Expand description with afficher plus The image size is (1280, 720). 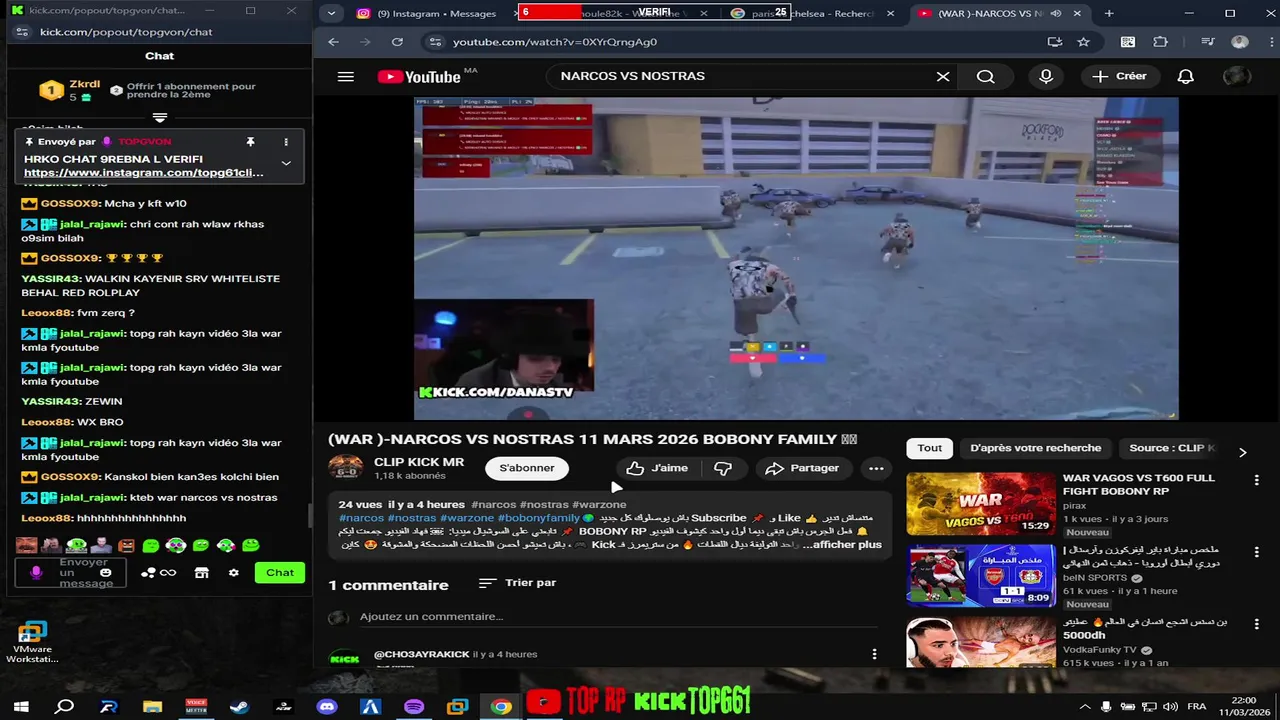tap(846, 545)
